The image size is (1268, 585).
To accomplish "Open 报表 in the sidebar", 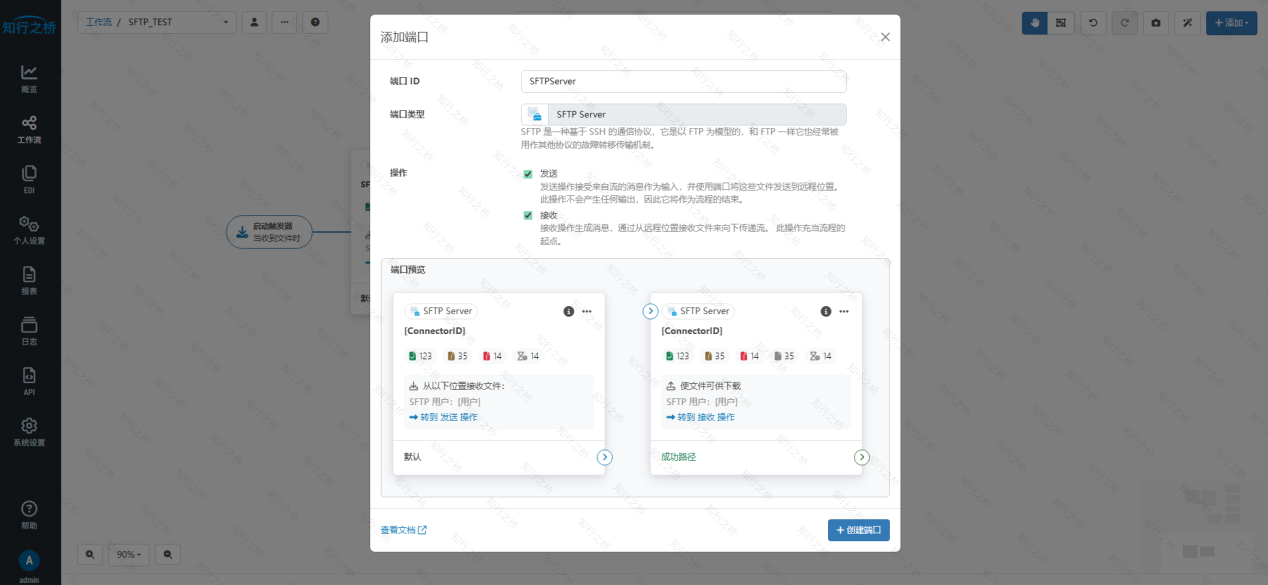I will click(29, 280).
